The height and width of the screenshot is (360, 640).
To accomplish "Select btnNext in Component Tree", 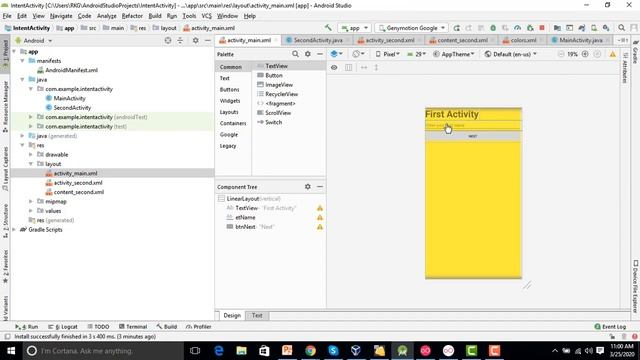I will [x=245, y=227].
